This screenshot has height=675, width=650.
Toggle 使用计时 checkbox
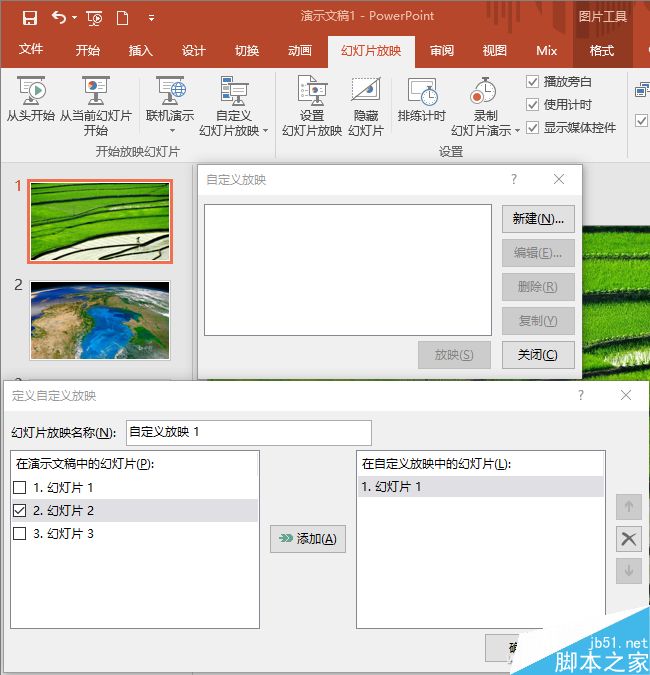pos(532,105)
